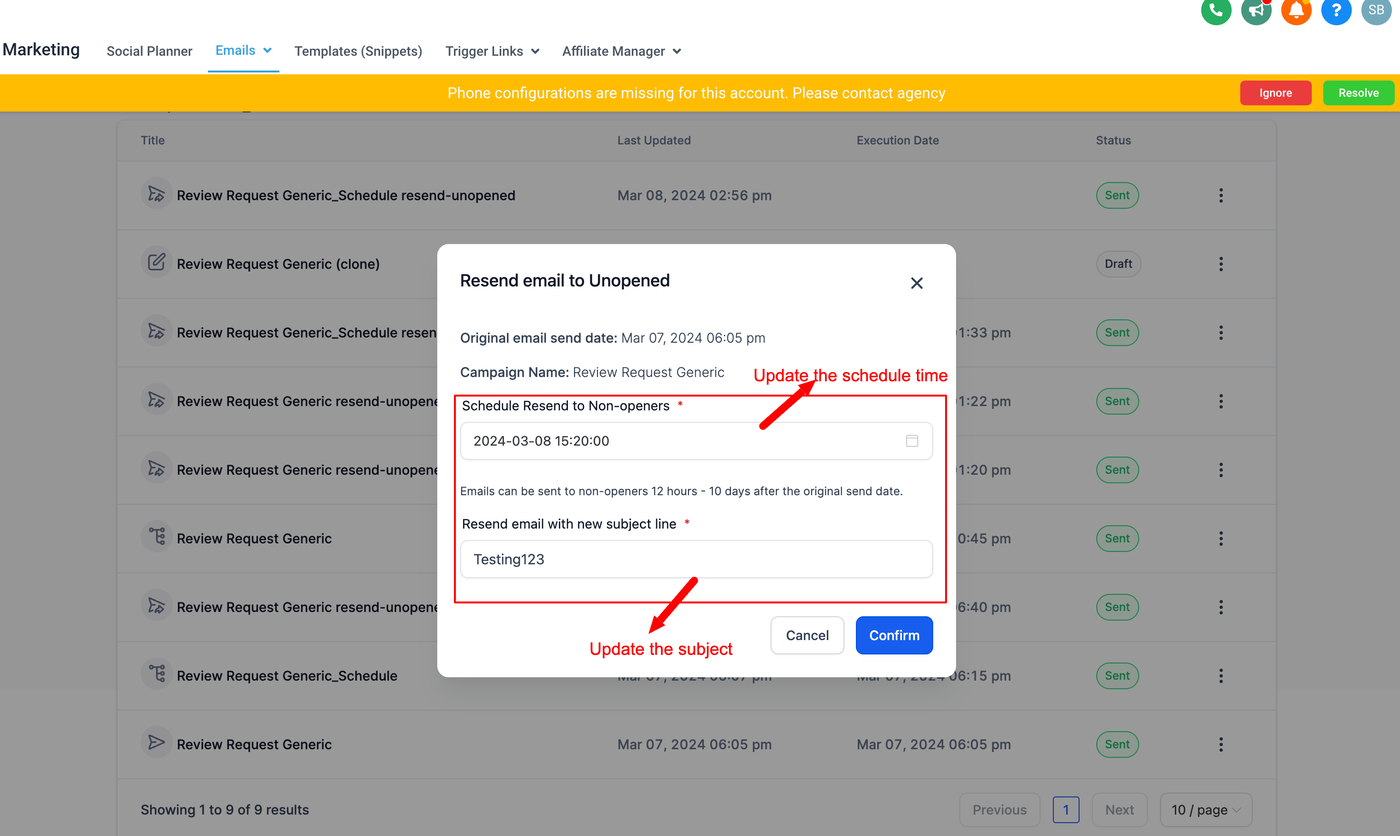Open the SB user avatar menu
The image size is (1400, 836).
pos(1376,11)
